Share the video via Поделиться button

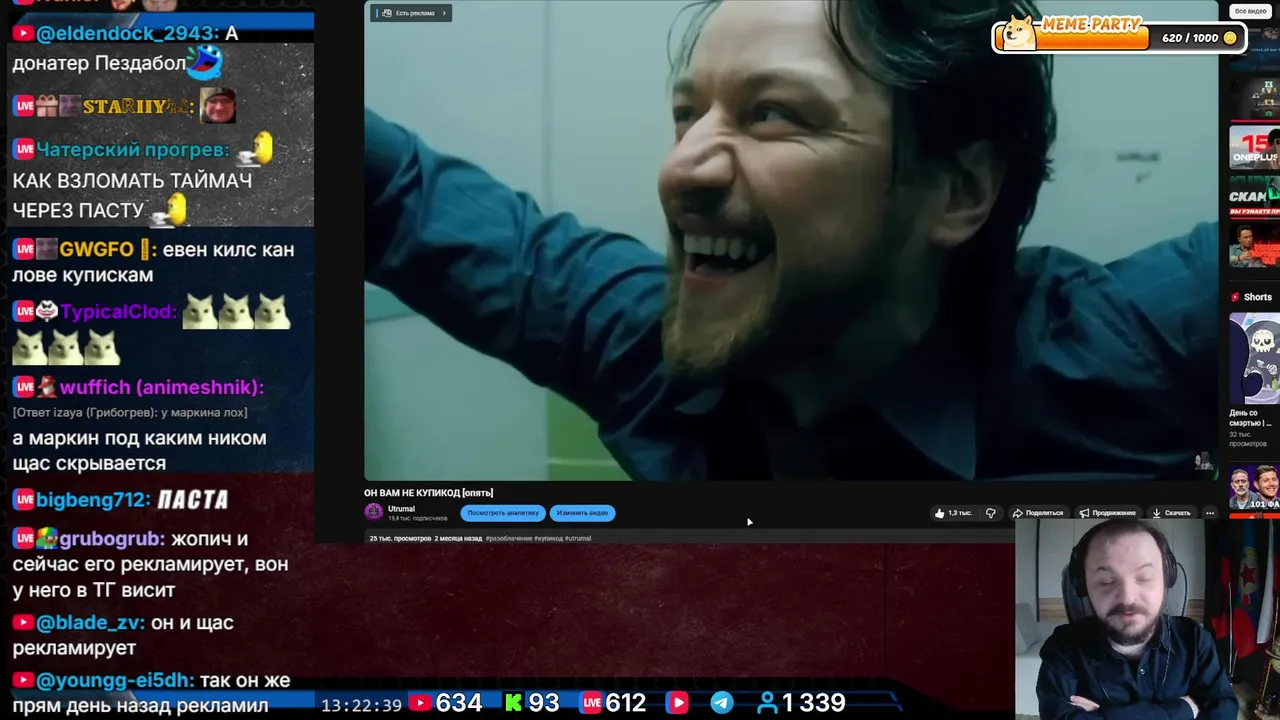point(1037,513)
